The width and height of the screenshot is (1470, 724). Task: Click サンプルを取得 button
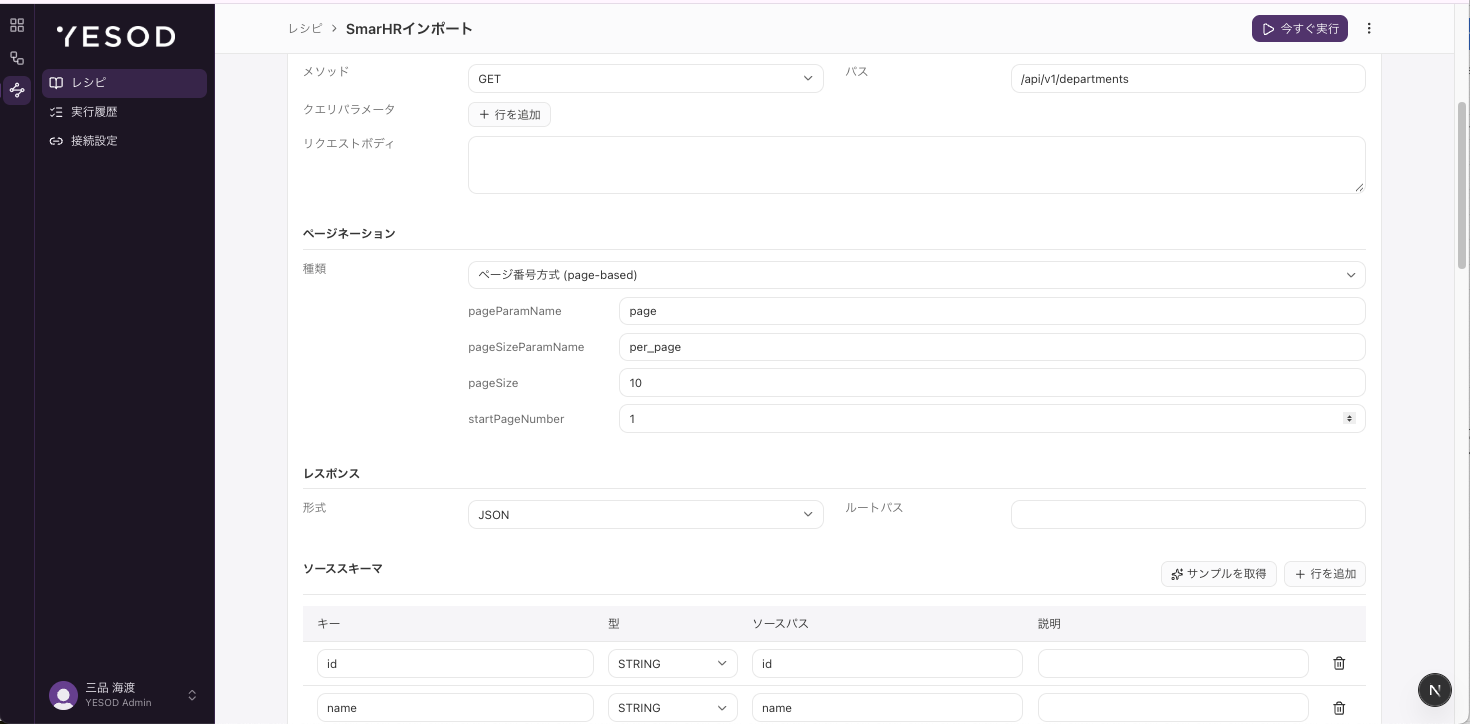click(1218, 574)
